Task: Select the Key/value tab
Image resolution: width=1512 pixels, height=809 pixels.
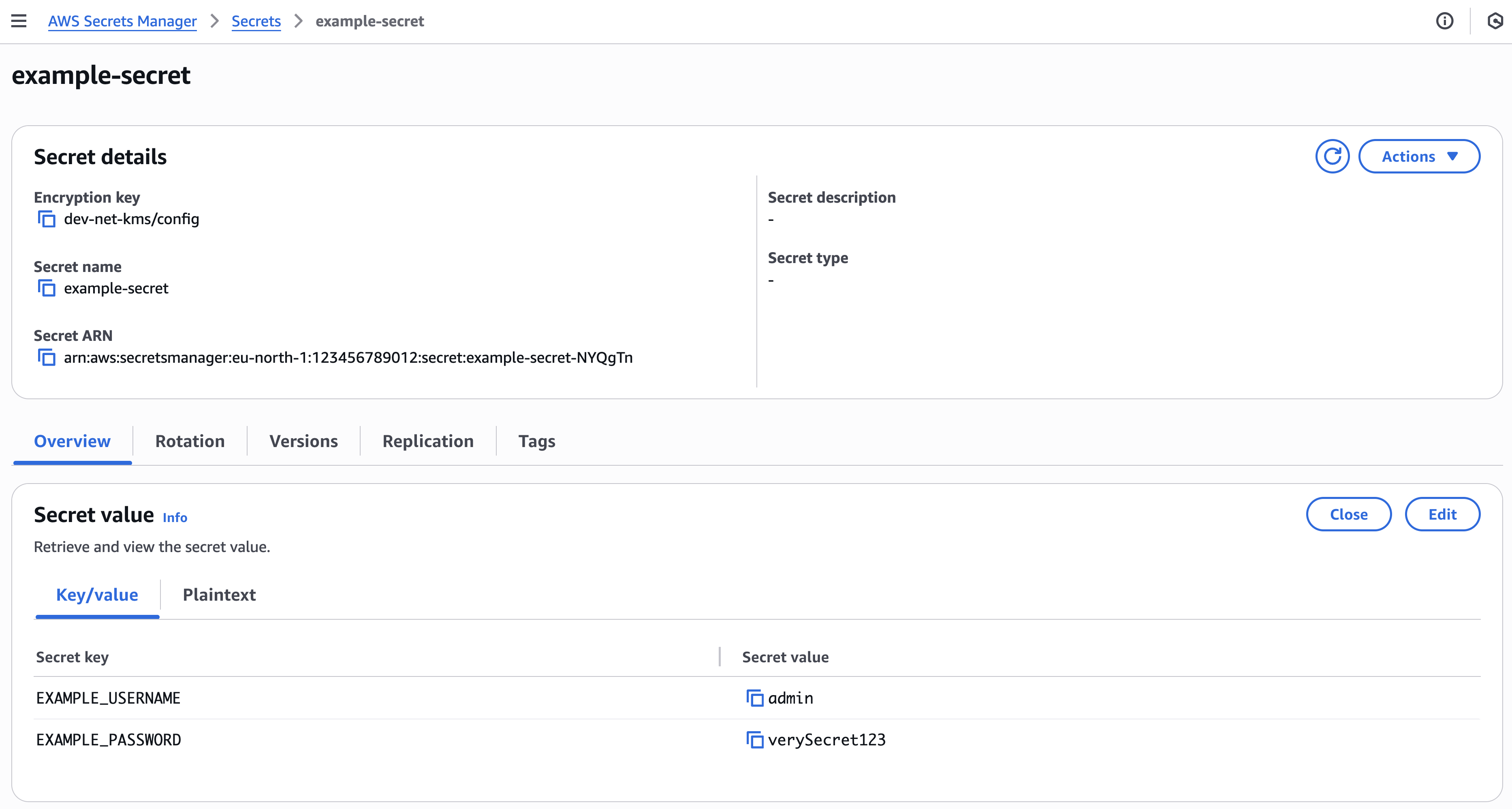Action: point(97,595)
